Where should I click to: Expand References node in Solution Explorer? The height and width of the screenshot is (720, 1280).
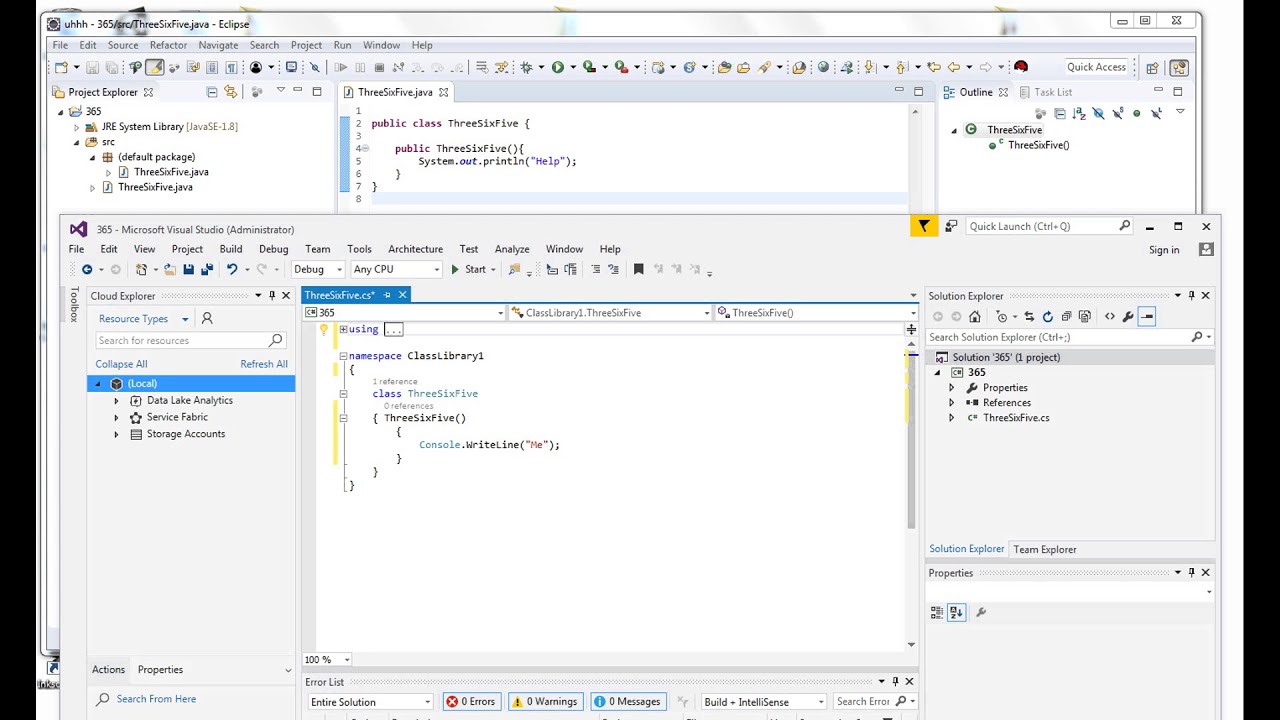951,403
